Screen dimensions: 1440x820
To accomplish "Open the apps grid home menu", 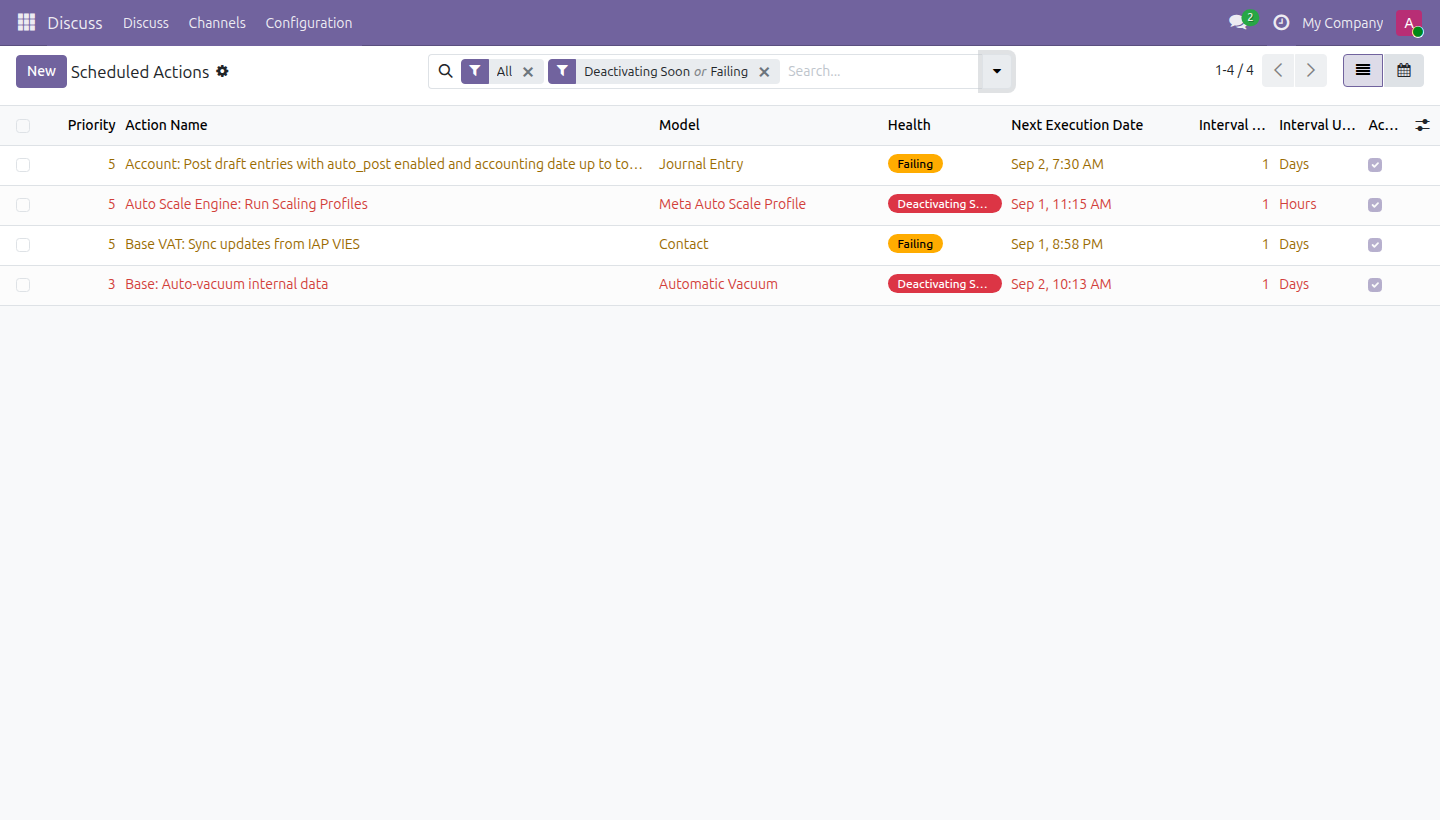I will click(x=26, y=22).
